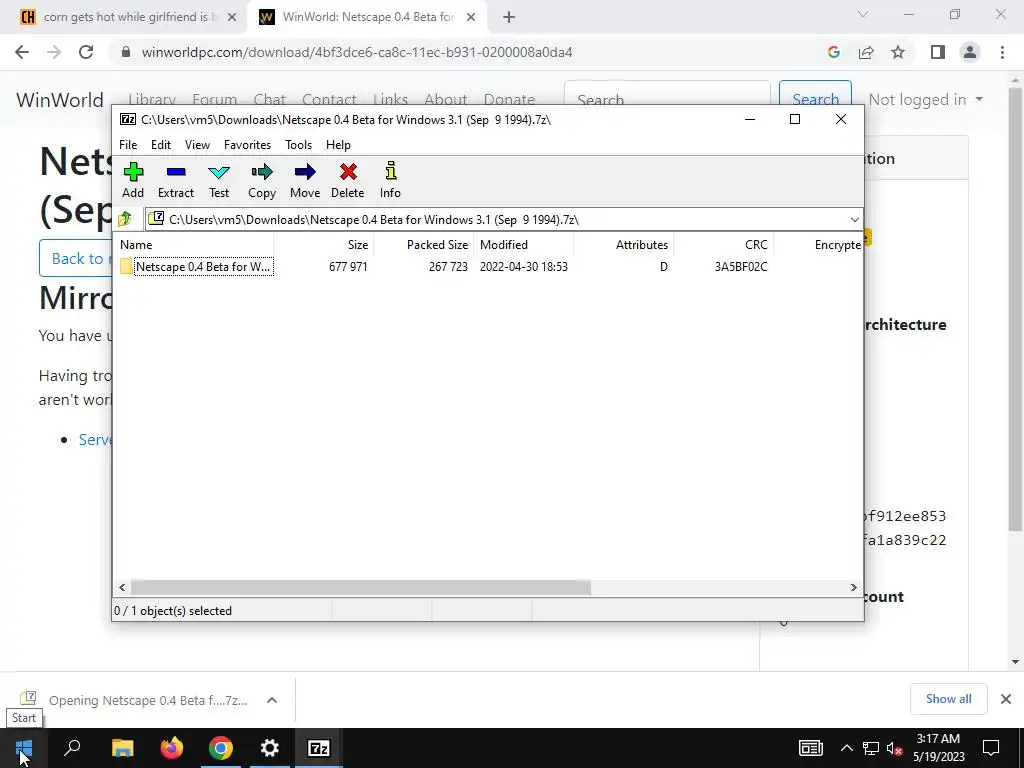Click the Settings gear on the taskbar
This screenshot has height=768, width=1024.
[x=270, y=748]
